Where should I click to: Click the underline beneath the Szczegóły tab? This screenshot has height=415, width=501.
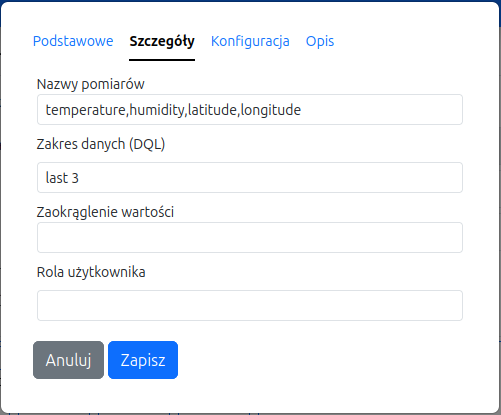pos(162,60)
